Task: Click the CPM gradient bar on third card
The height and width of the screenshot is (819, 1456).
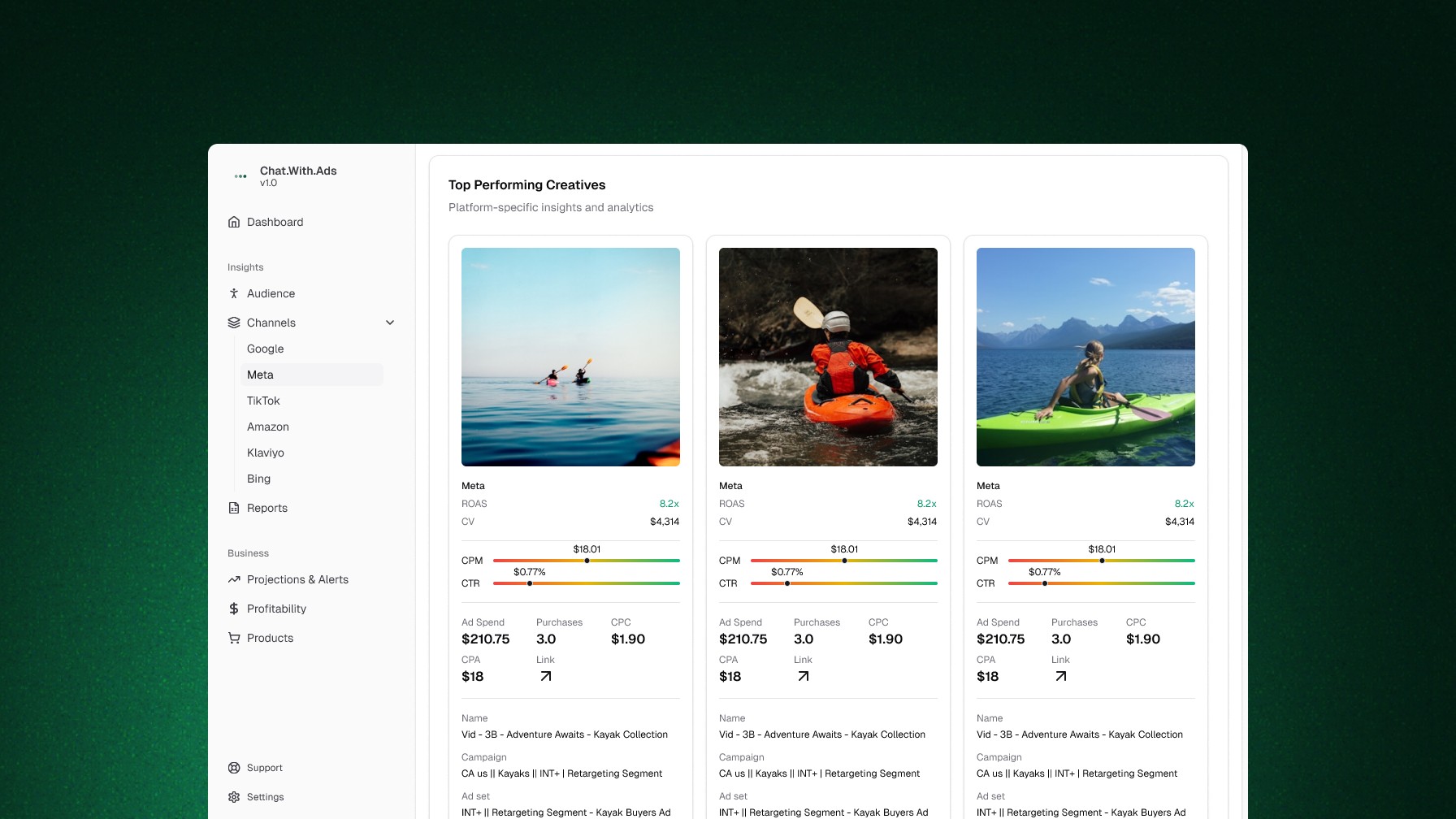Action: pos(1102,561)
